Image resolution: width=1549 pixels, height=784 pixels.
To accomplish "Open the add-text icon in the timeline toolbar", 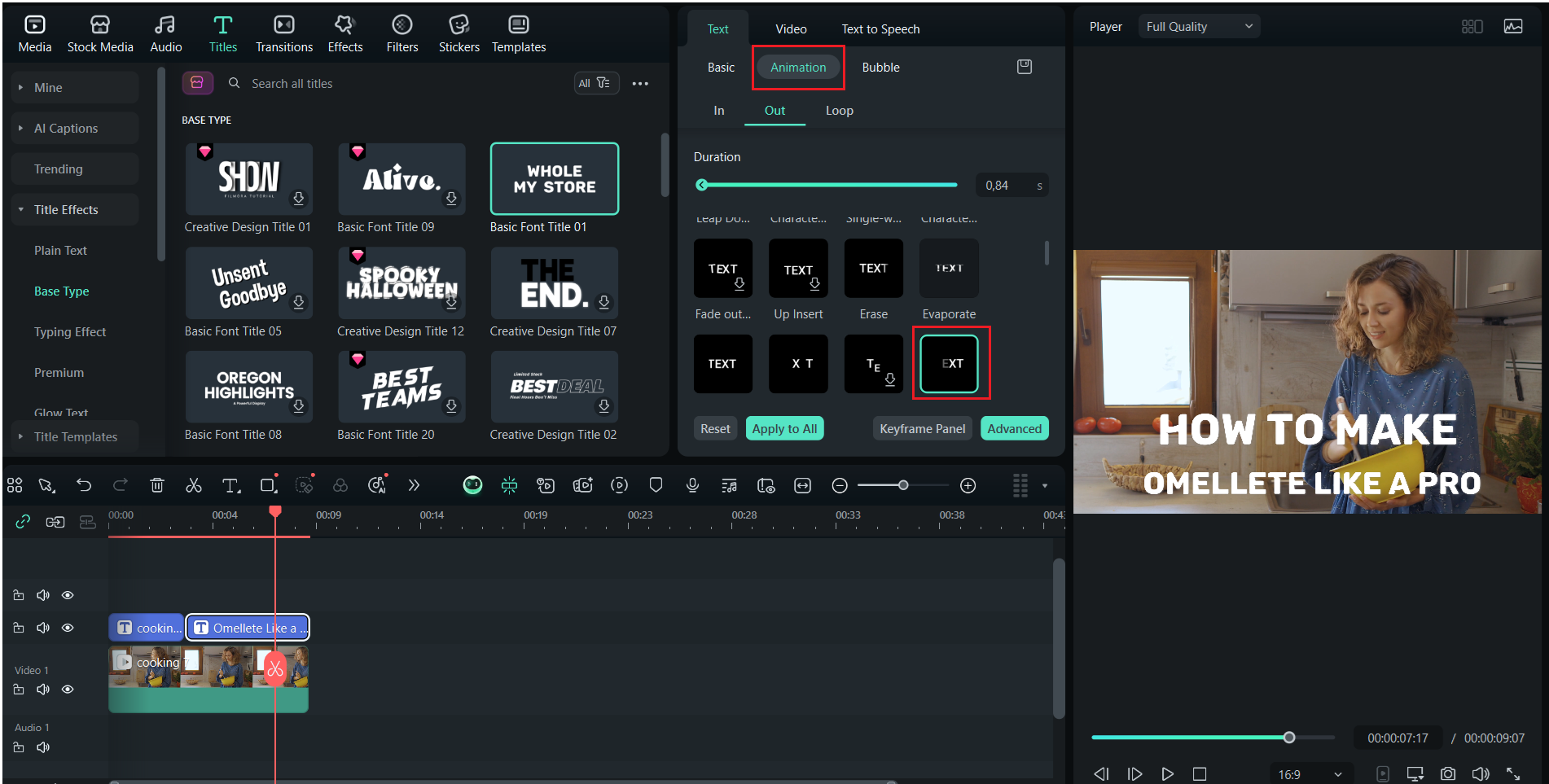I will click(x=231, y=485).
